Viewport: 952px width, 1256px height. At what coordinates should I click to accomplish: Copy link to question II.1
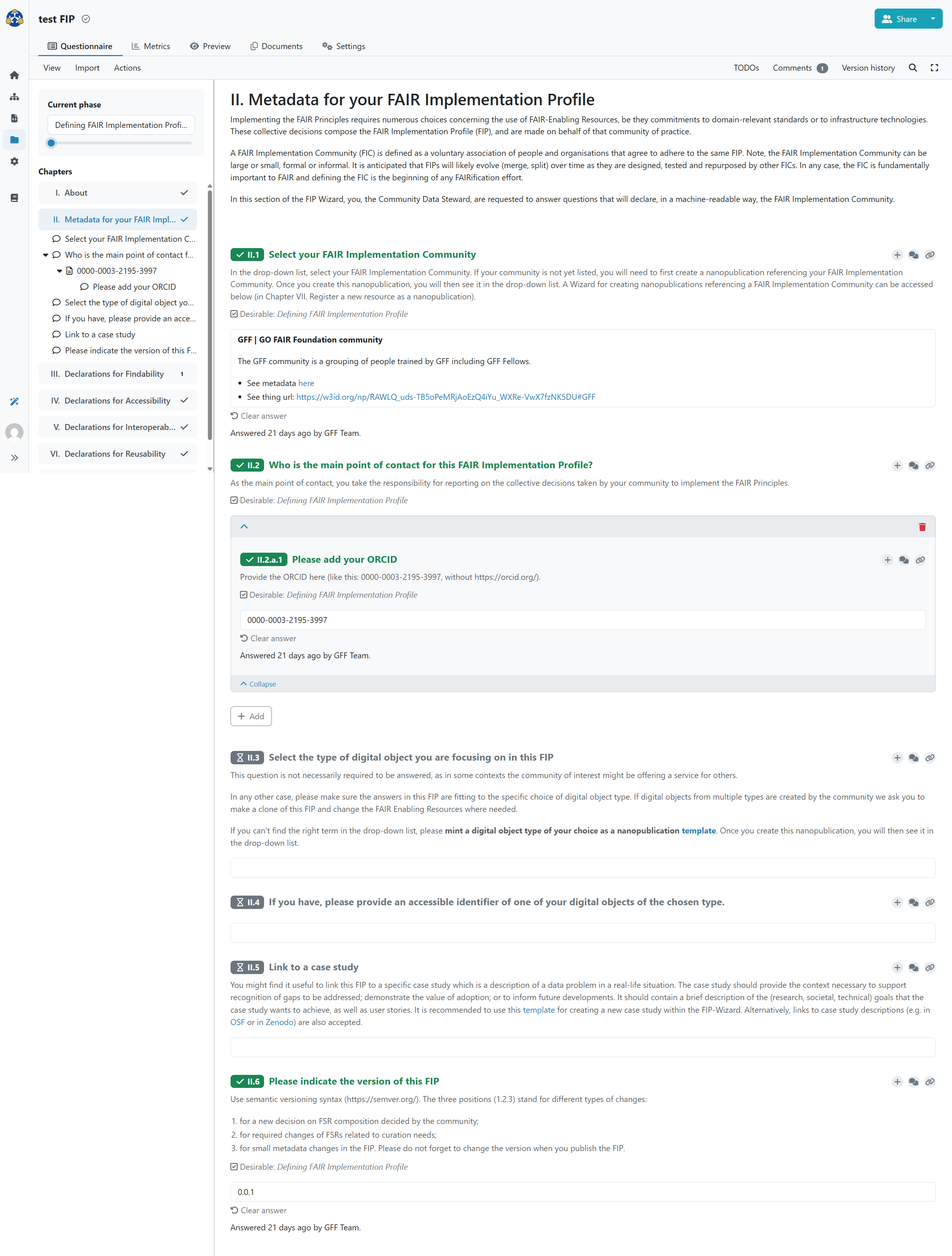(x=929, y=255)
